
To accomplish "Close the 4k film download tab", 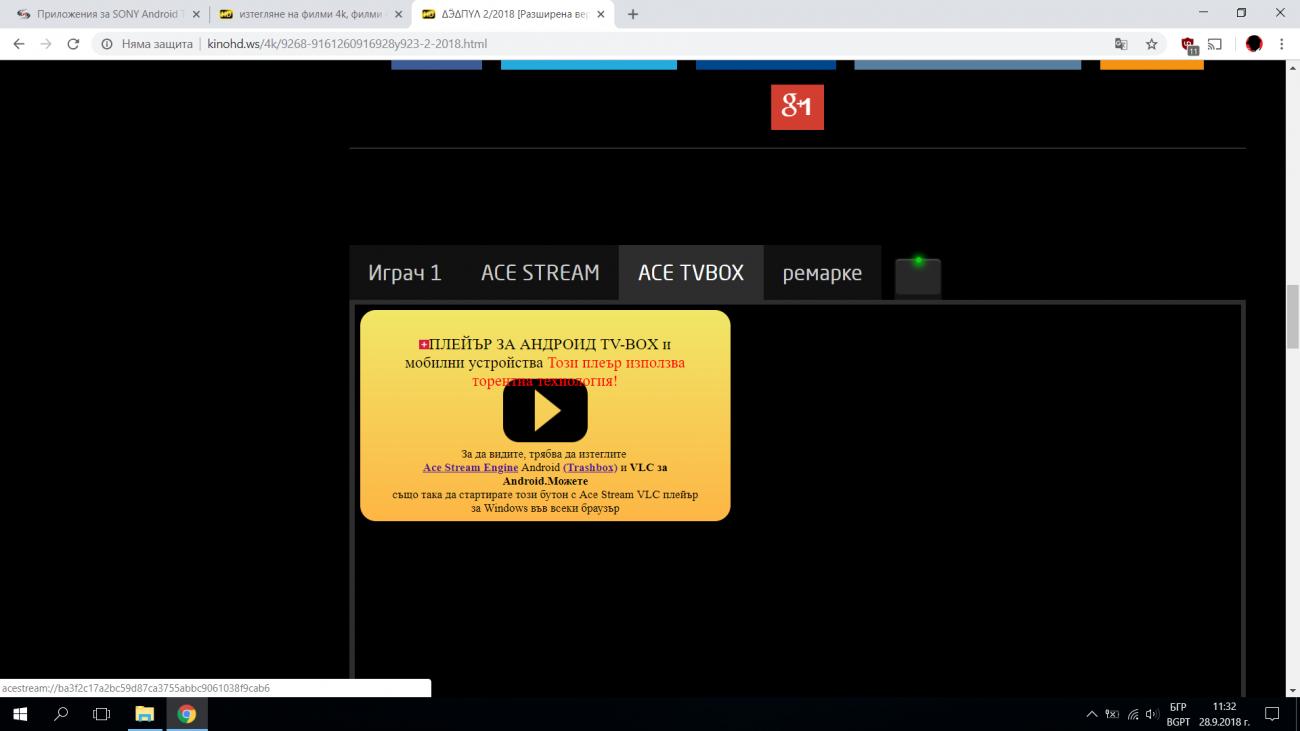I will coord(398,15).
